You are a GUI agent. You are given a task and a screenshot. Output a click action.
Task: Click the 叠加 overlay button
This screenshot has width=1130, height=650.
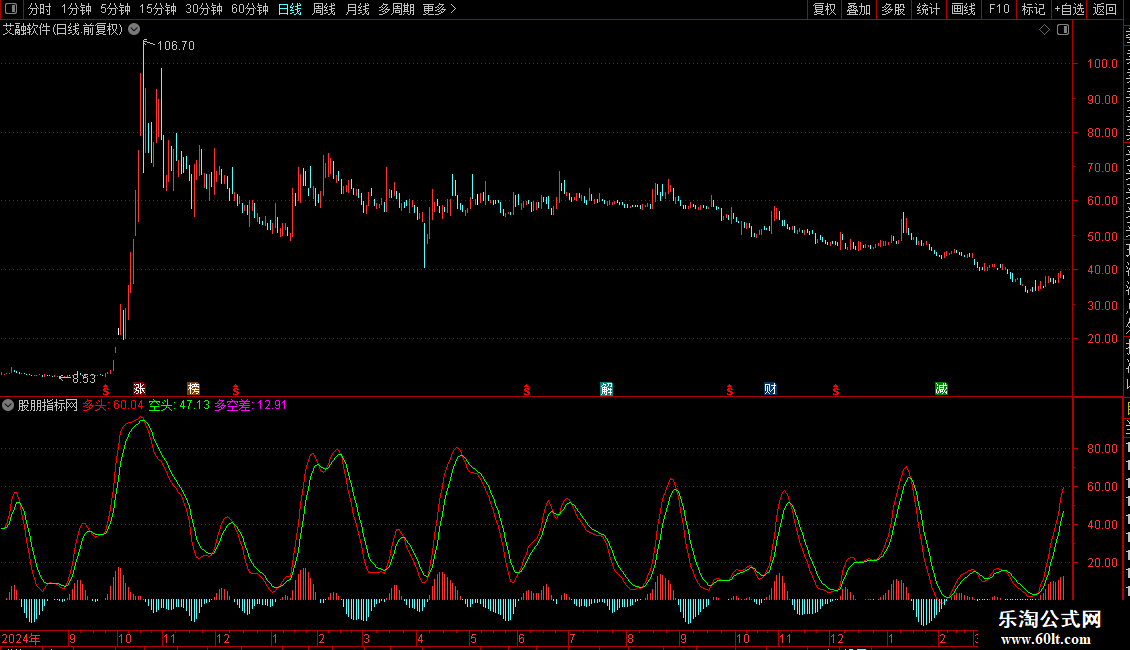pos(858,9)
